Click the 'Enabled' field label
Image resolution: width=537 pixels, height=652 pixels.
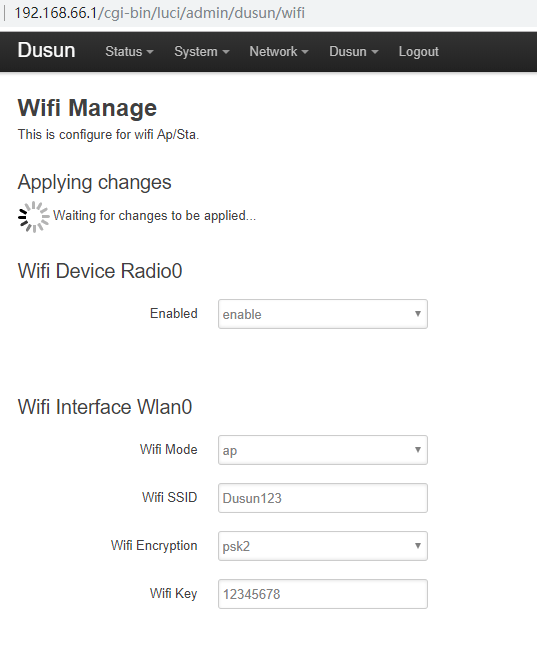173,314
